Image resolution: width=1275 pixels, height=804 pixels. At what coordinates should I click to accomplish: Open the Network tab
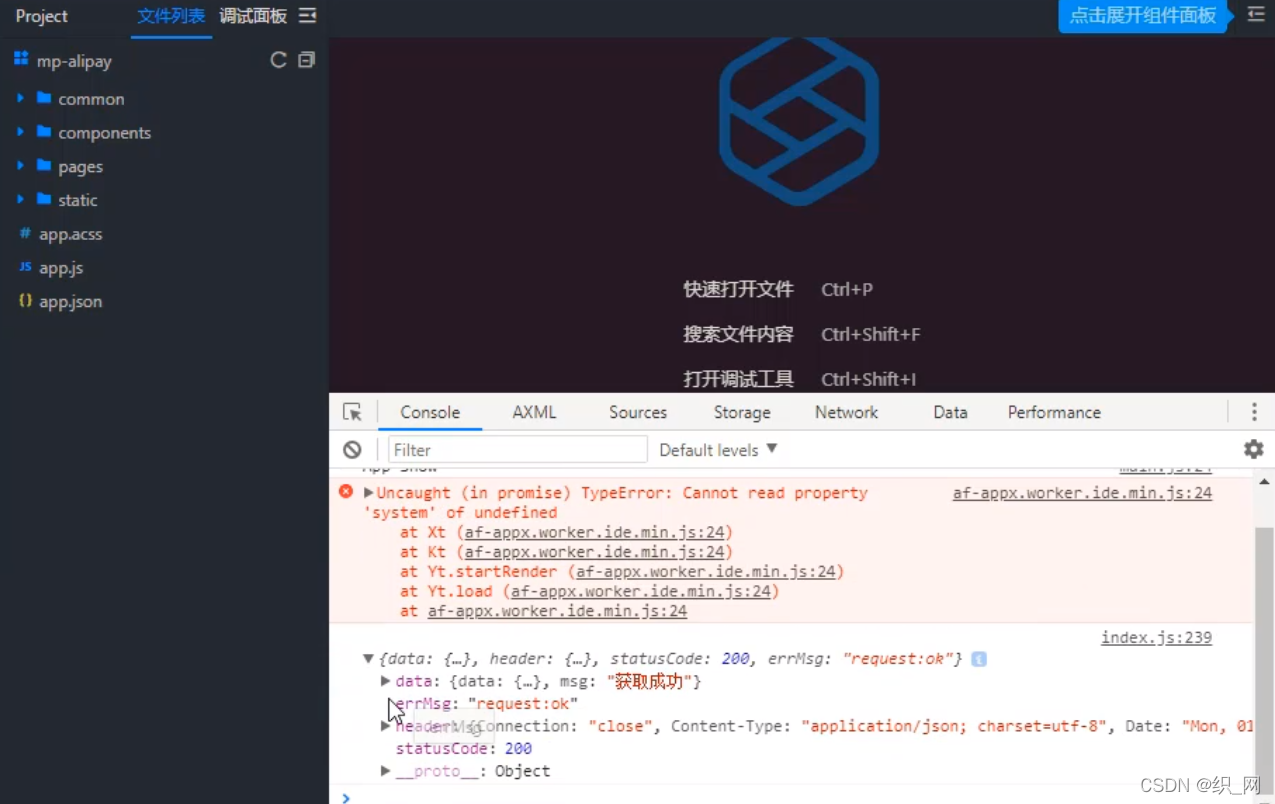pyautogui.click(x=846, y=412)
